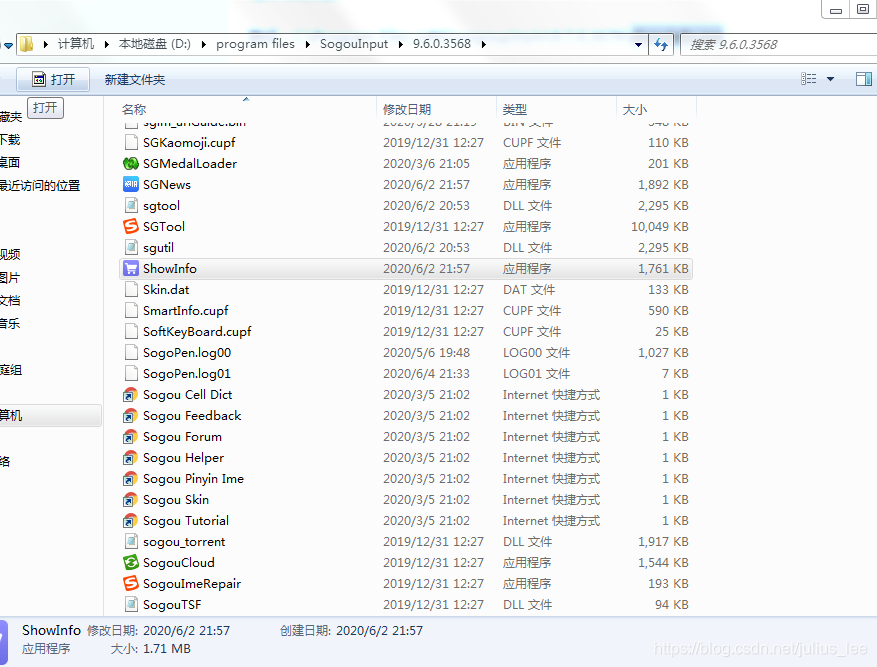Click the LOG00 文件 type cell
This screenshot has width=877, height=667.
point(536,353)
